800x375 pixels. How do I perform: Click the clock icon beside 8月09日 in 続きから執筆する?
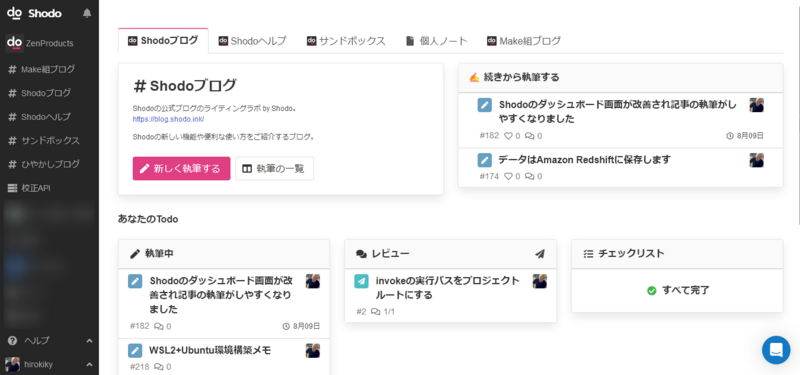(x=730, y=136)
